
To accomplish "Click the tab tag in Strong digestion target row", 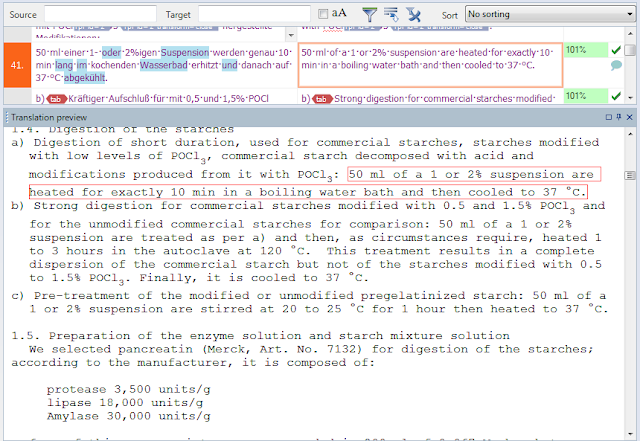I will [322, 99].
